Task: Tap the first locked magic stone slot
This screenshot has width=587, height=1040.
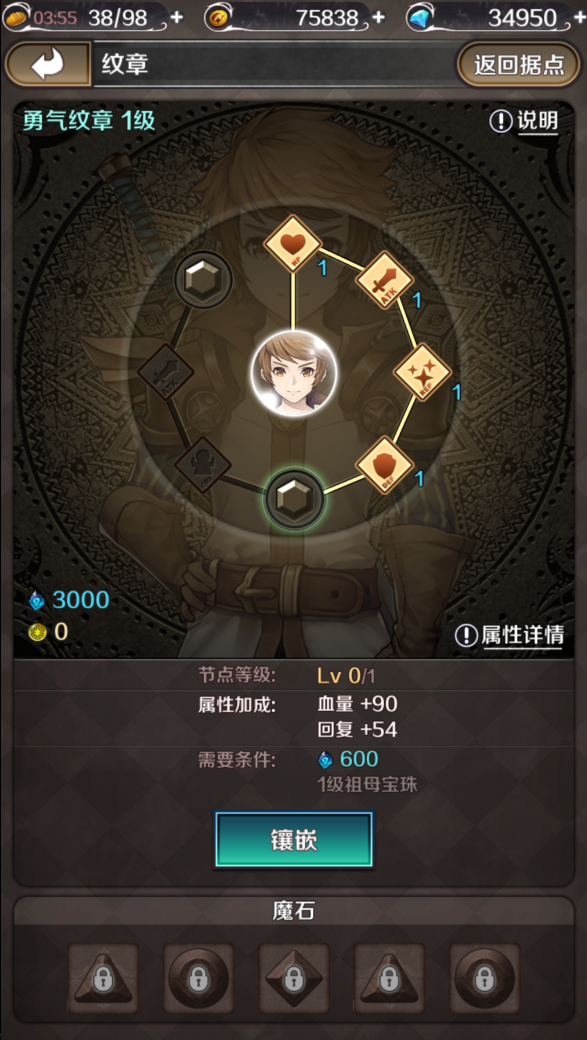Action: pos(103,978)
